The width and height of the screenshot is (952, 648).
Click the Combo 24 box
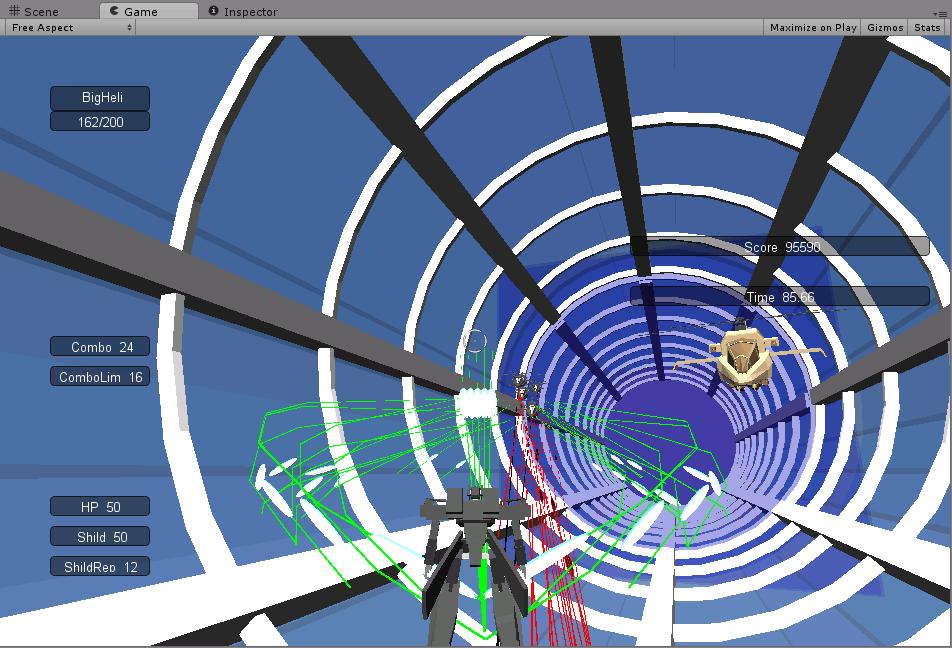(100, 347)
